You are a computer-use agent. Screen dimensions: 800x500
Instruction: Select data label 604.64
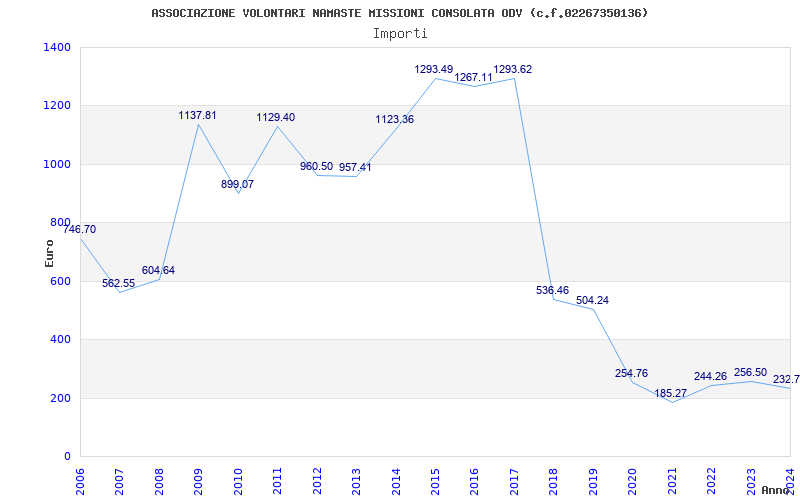pos(158,270)
